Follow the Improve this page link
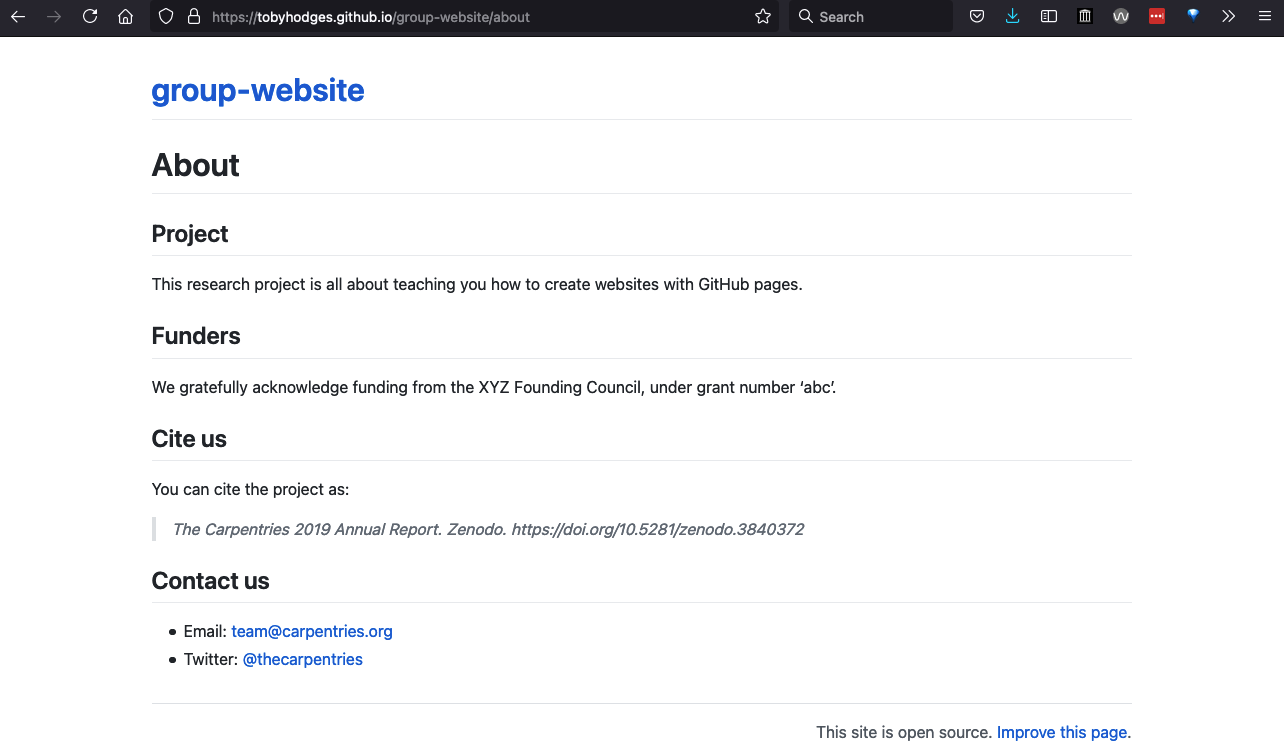This screenshot has width=1284, height=755. click(x=1064, y=732)
